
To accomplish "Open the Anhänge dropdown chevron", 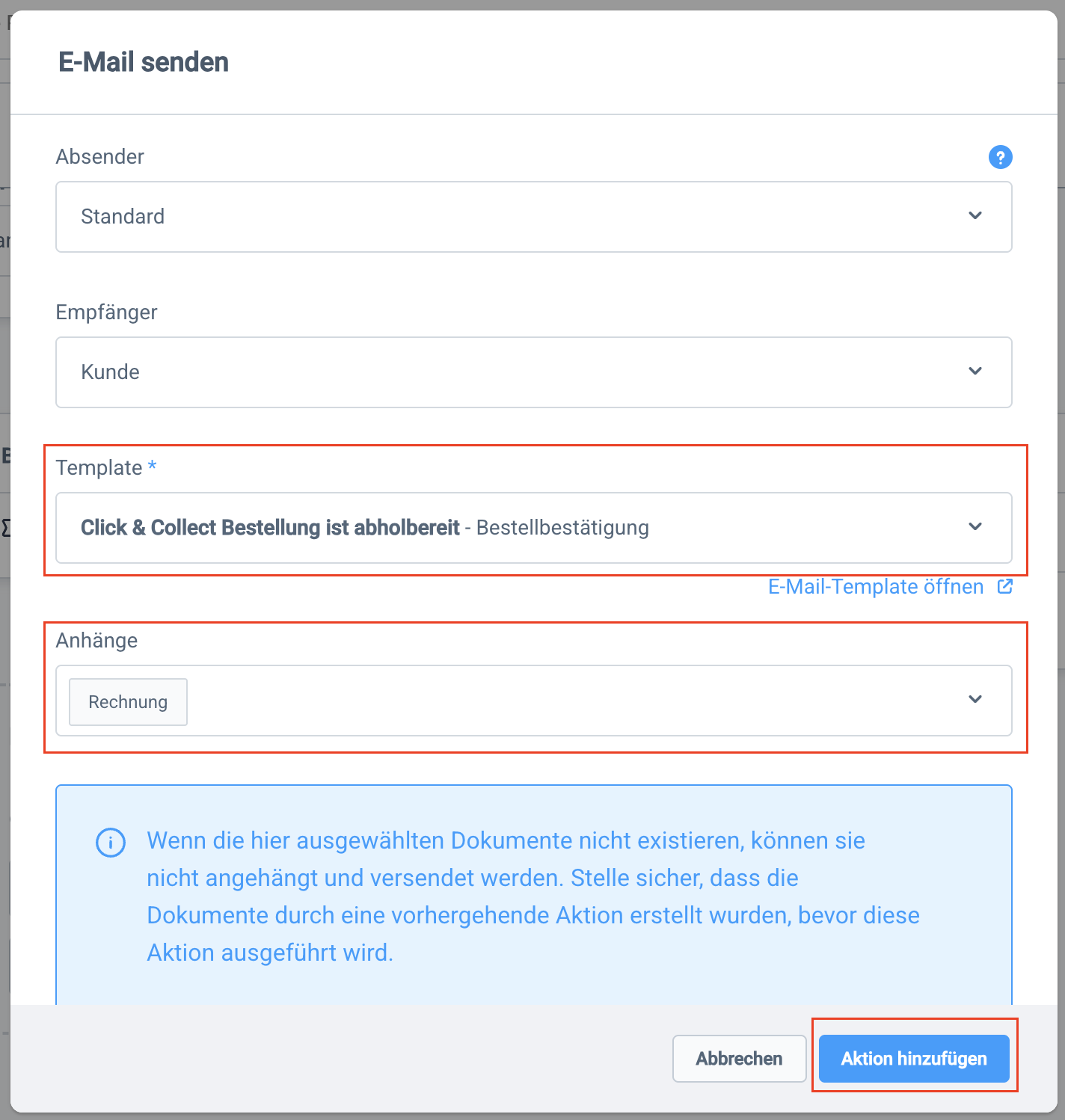I will point(975,700).
